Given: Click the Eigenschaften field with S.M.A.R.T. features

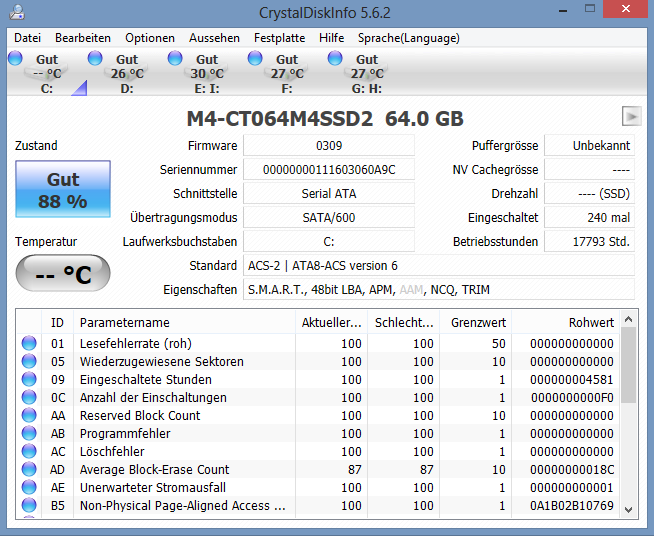Looking at the screenshot, I should tap(439, 289).
